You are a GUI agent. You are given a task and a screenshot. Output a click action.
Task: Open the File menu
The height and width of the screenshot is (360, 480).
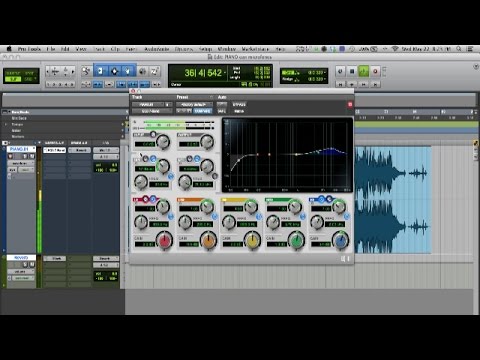tap(51, 49)
